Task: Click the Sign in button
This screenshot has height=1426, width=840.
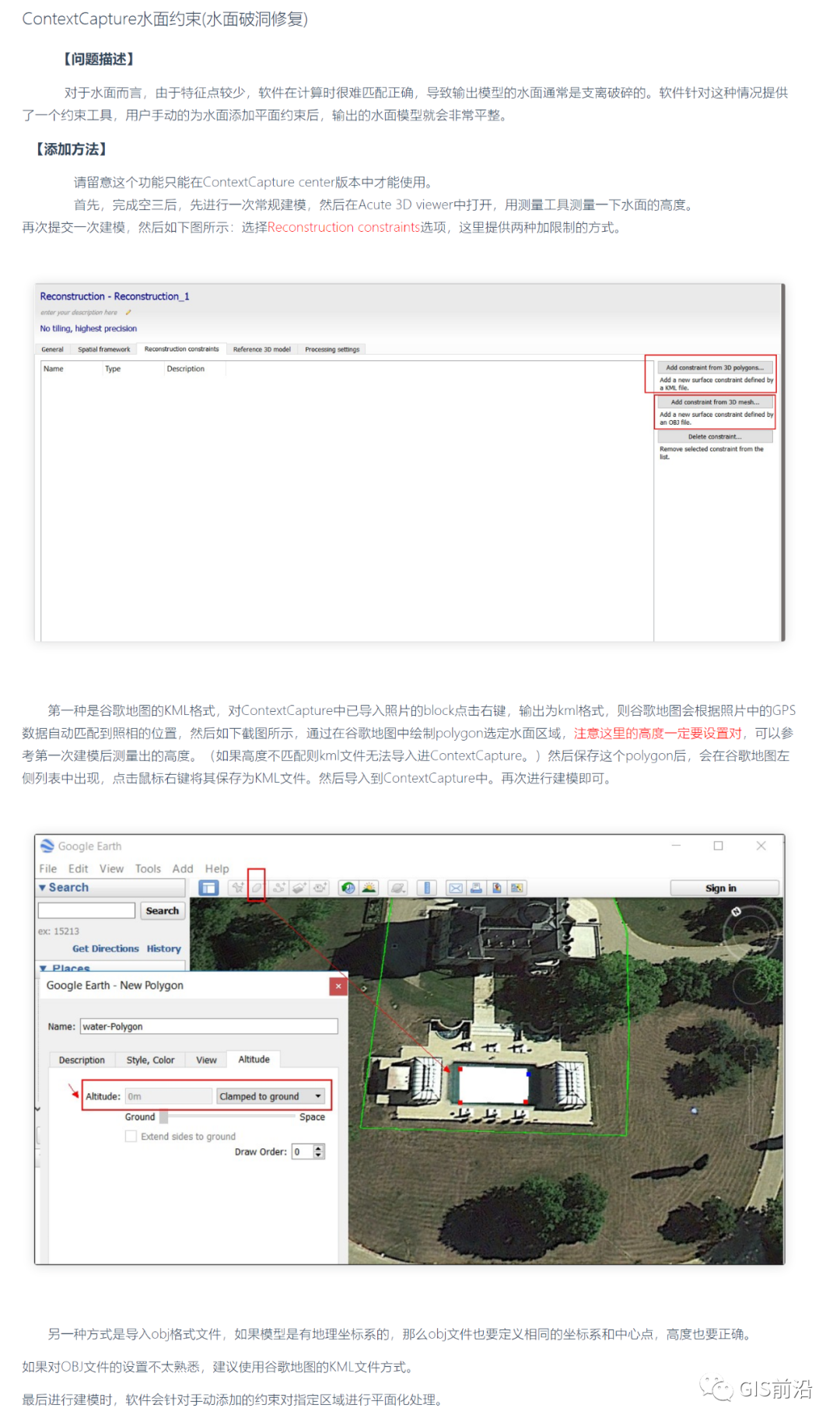Action: click(723, 888)
